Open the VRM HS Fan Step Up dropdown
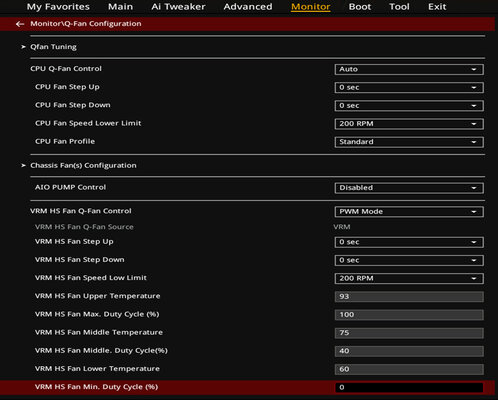 click(x=409, y=242)
